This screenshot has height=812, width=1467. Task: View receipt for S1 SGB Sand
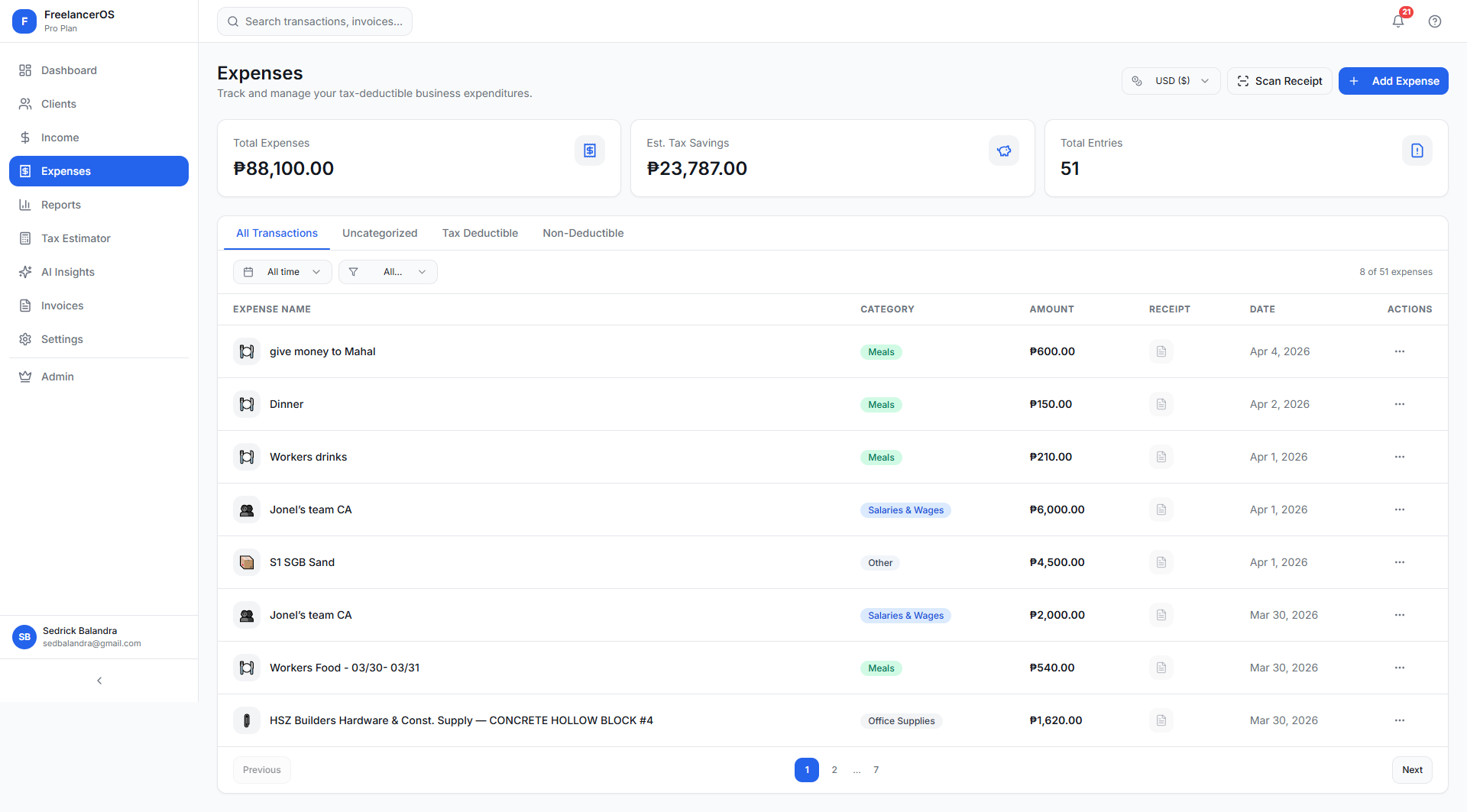click(1161, 562)
